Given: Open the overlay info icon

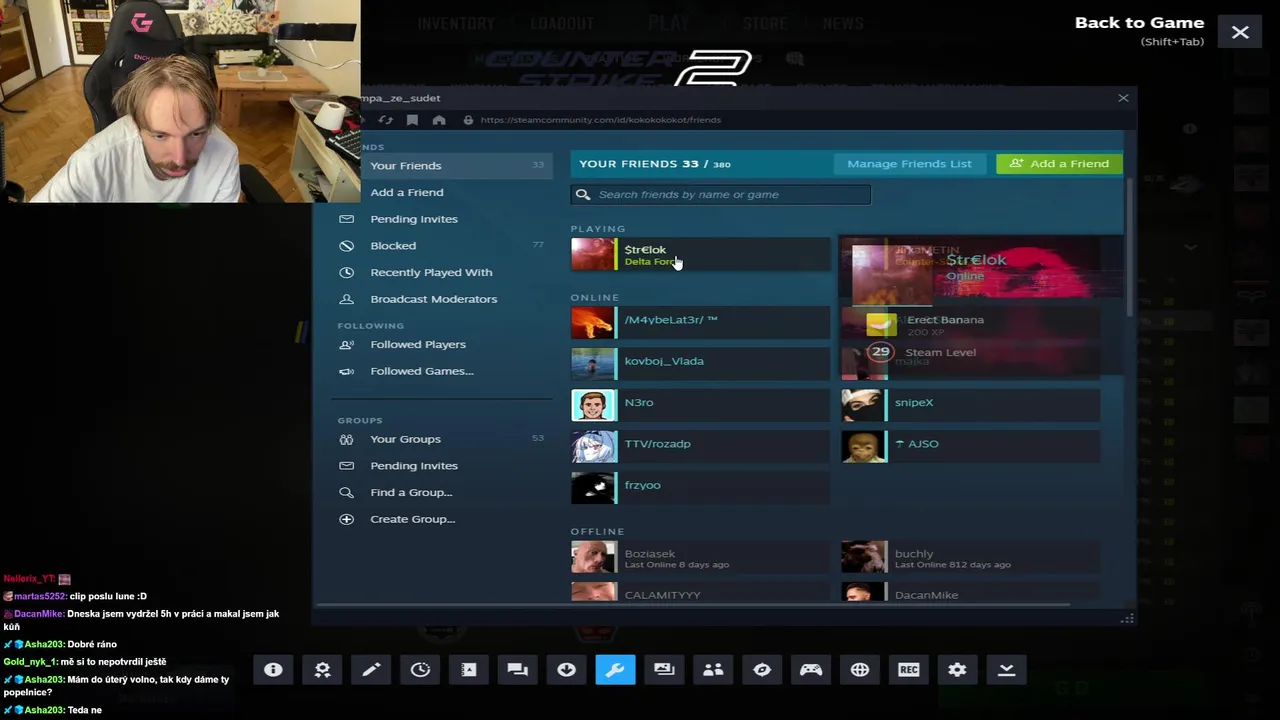Looking at the screenshot, I should [x=273, y=670].
